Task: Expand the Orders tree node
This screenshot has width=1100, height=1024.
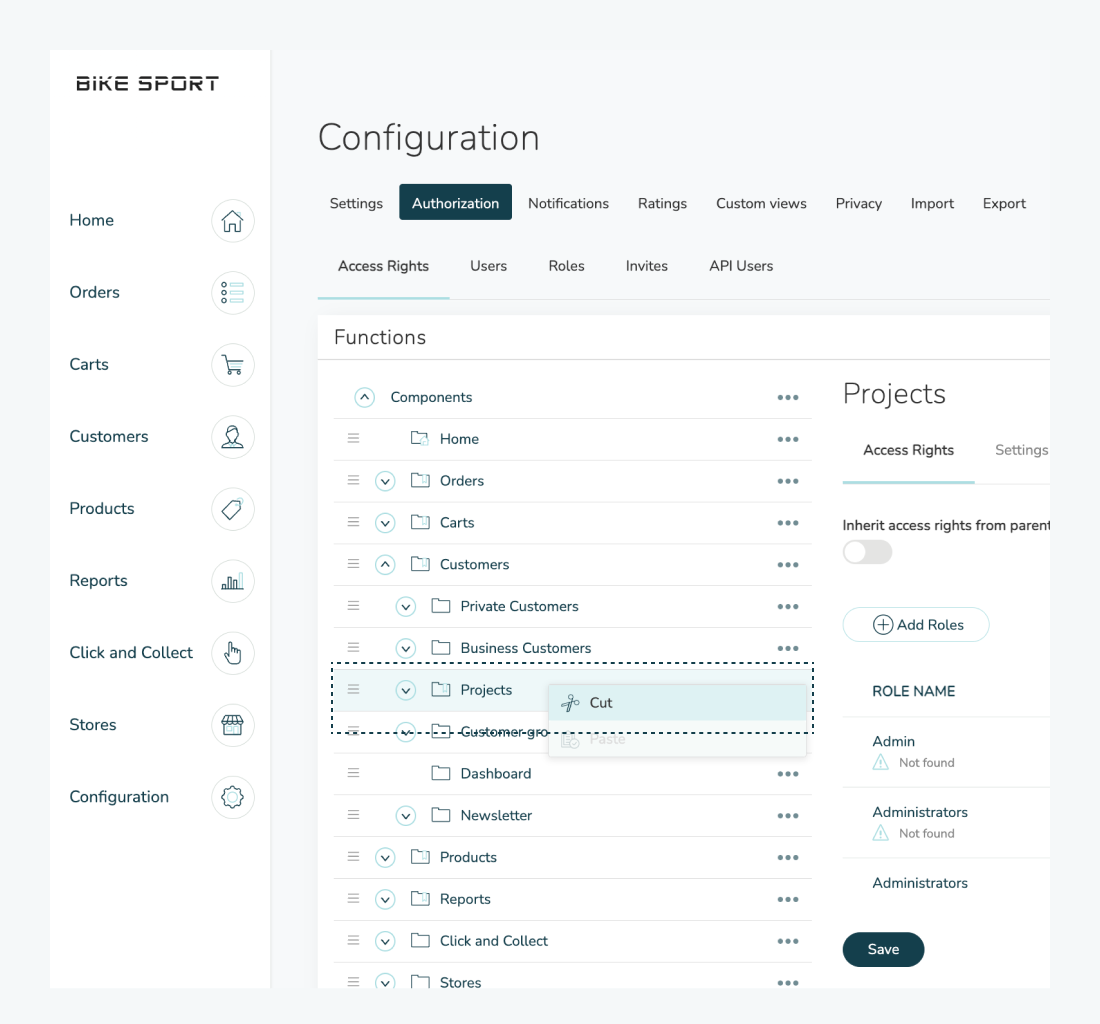Action: (x=385, y=481)
